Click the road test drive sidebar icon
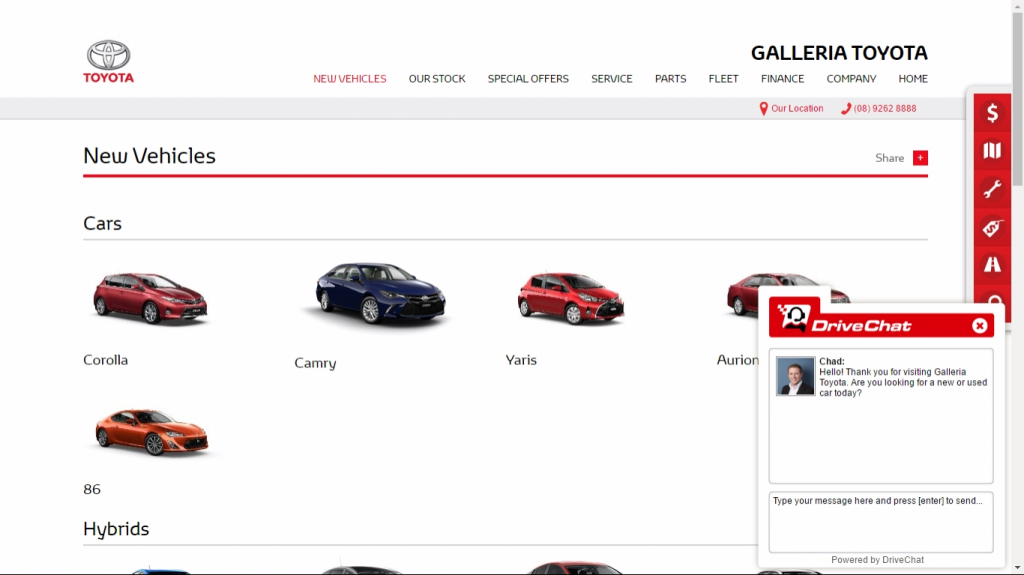This screenshot has width=1024, height=575. [x=992, y=265]
